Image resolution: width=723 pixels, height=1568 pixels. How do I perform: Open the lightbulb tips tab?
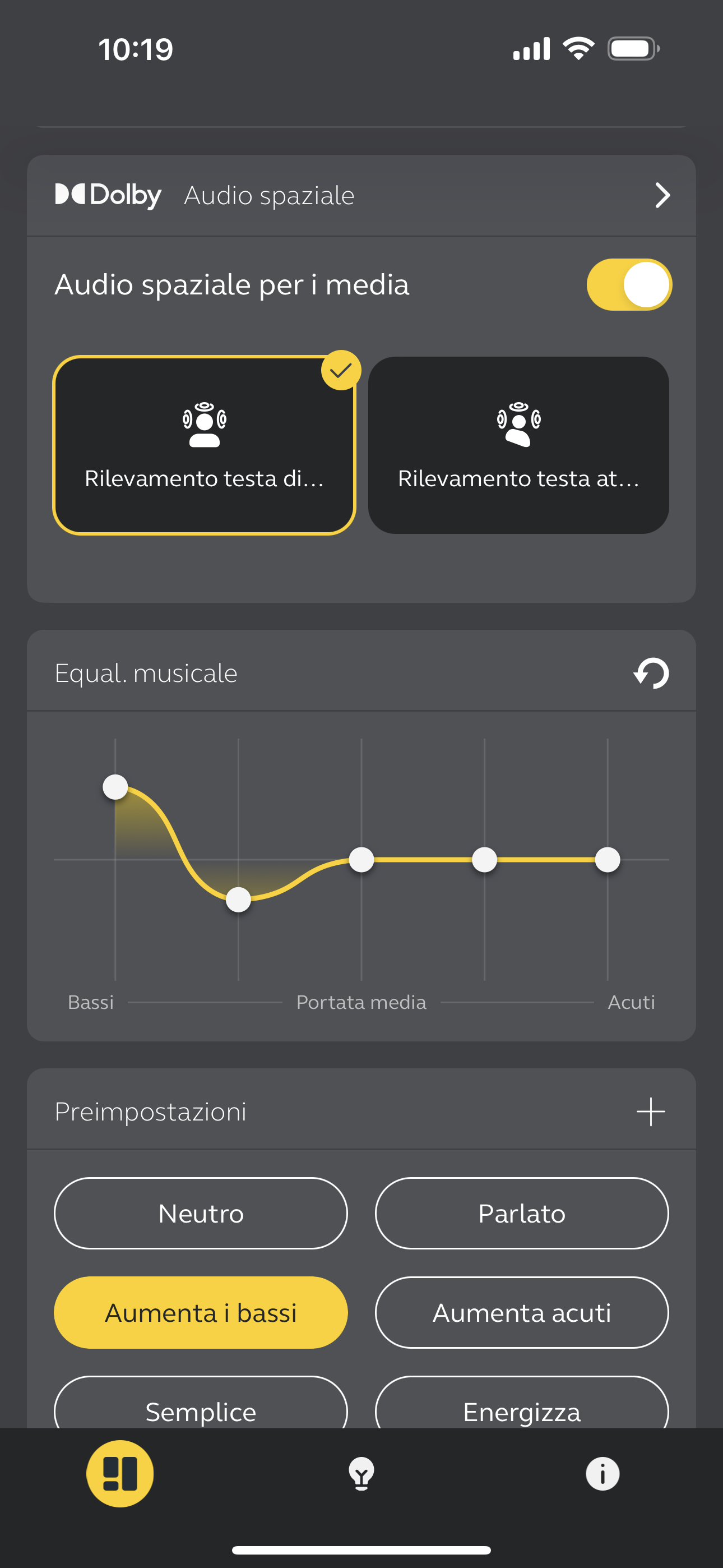(x=361, y=1474)
